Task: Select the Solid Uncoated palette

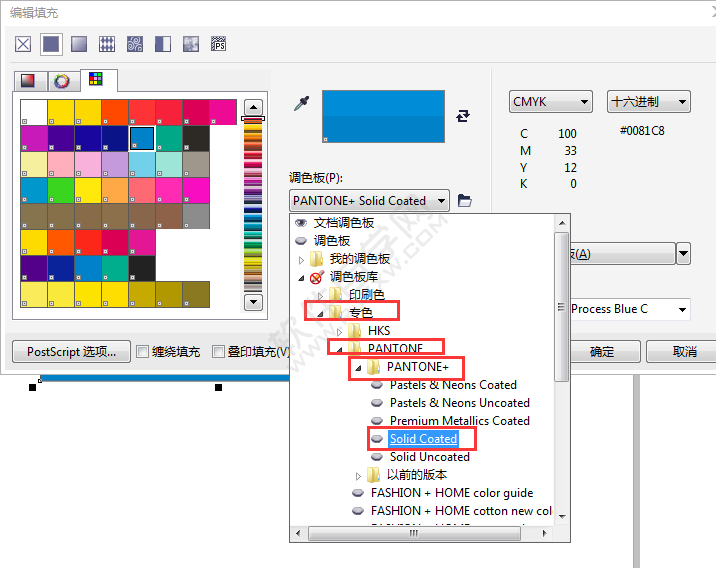Action: [429, 457]
